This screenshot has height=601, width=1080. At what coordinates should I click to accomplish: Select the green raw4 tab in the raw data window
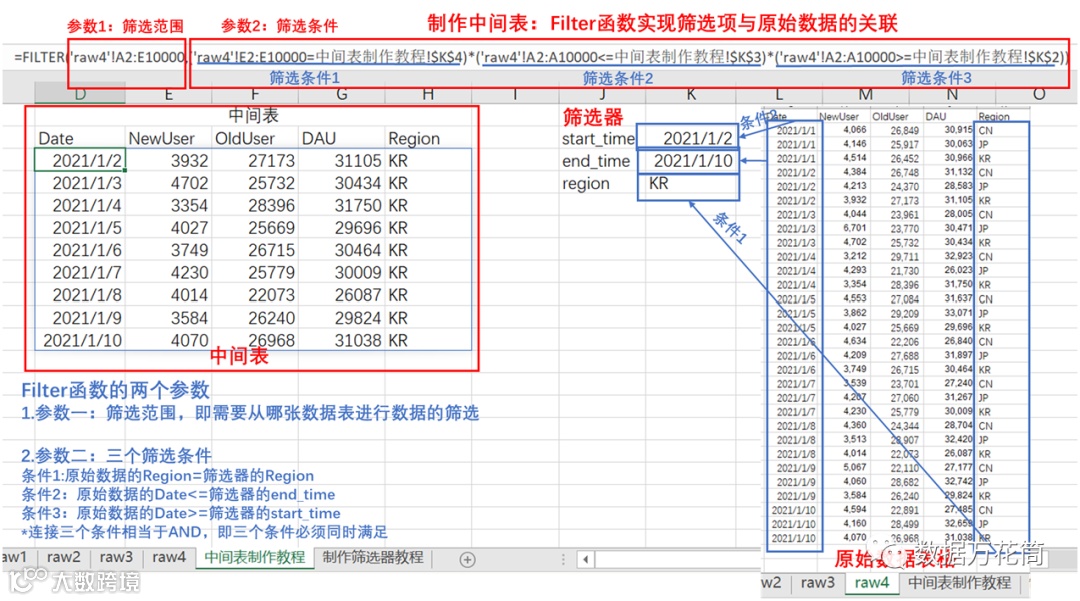click(x=871, y=582)
